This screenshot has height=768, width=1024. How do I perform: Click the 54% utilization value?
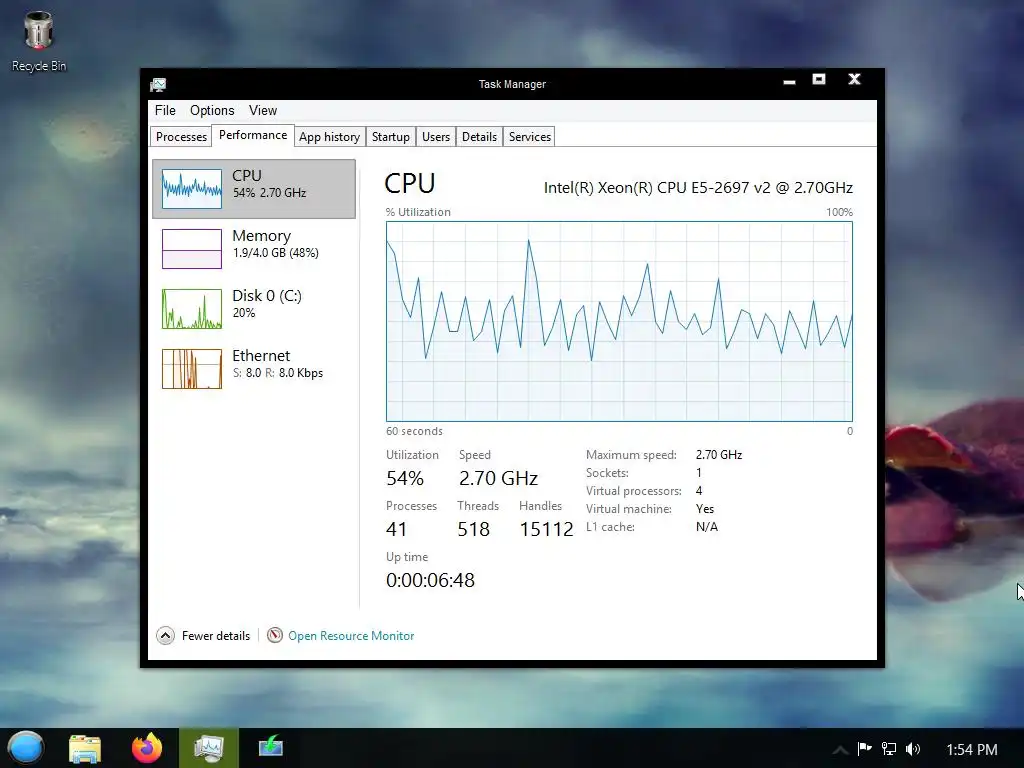(405, 479)
